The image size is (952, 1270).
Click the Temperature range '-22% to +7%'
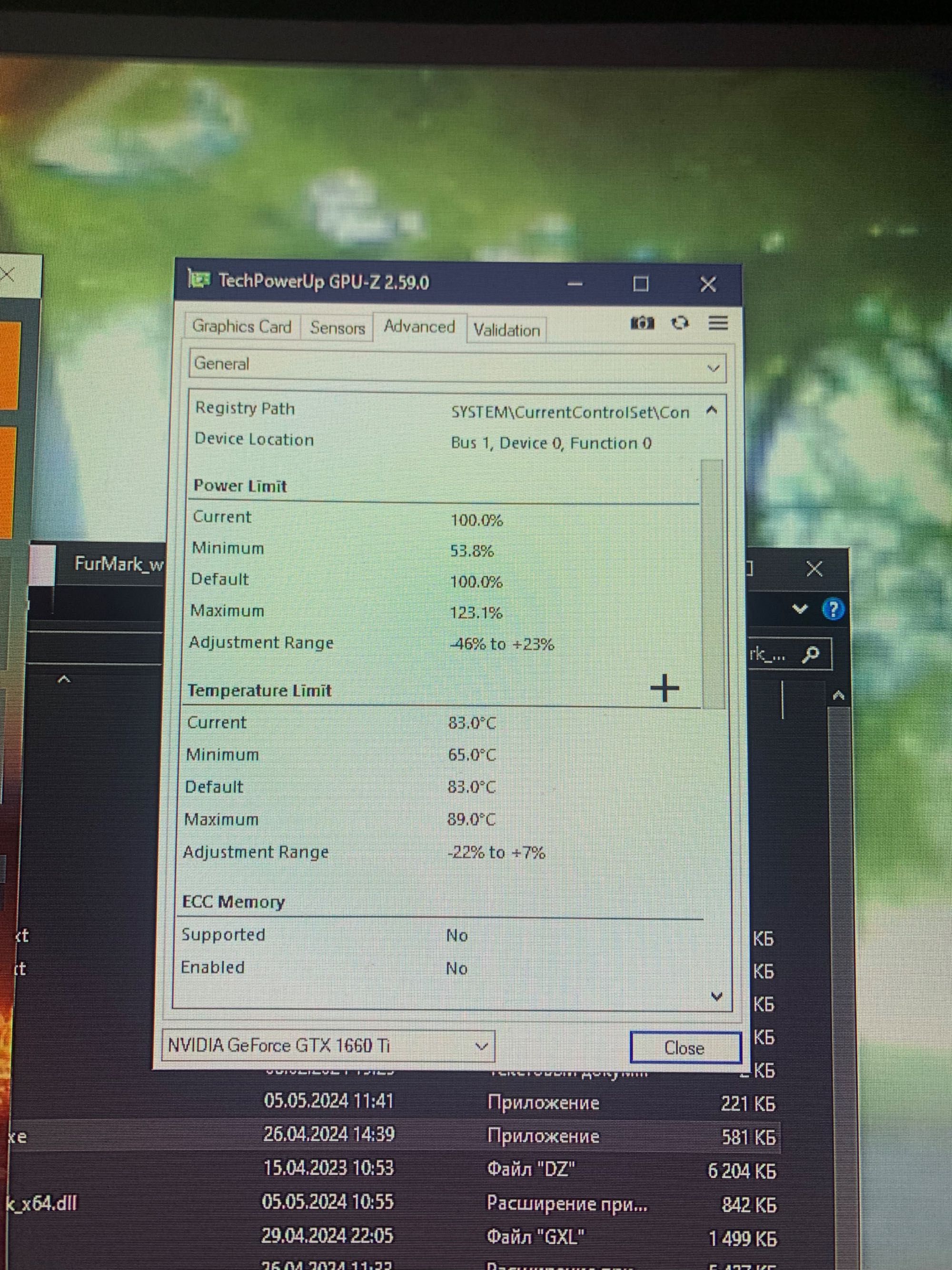[496, 852]
